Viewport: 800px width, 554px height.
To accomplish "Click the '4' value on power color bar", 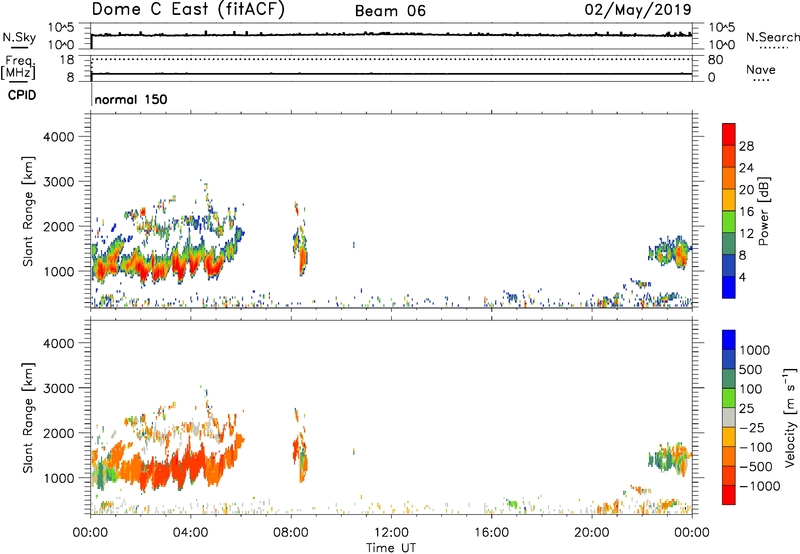I will tap(742, 277).
